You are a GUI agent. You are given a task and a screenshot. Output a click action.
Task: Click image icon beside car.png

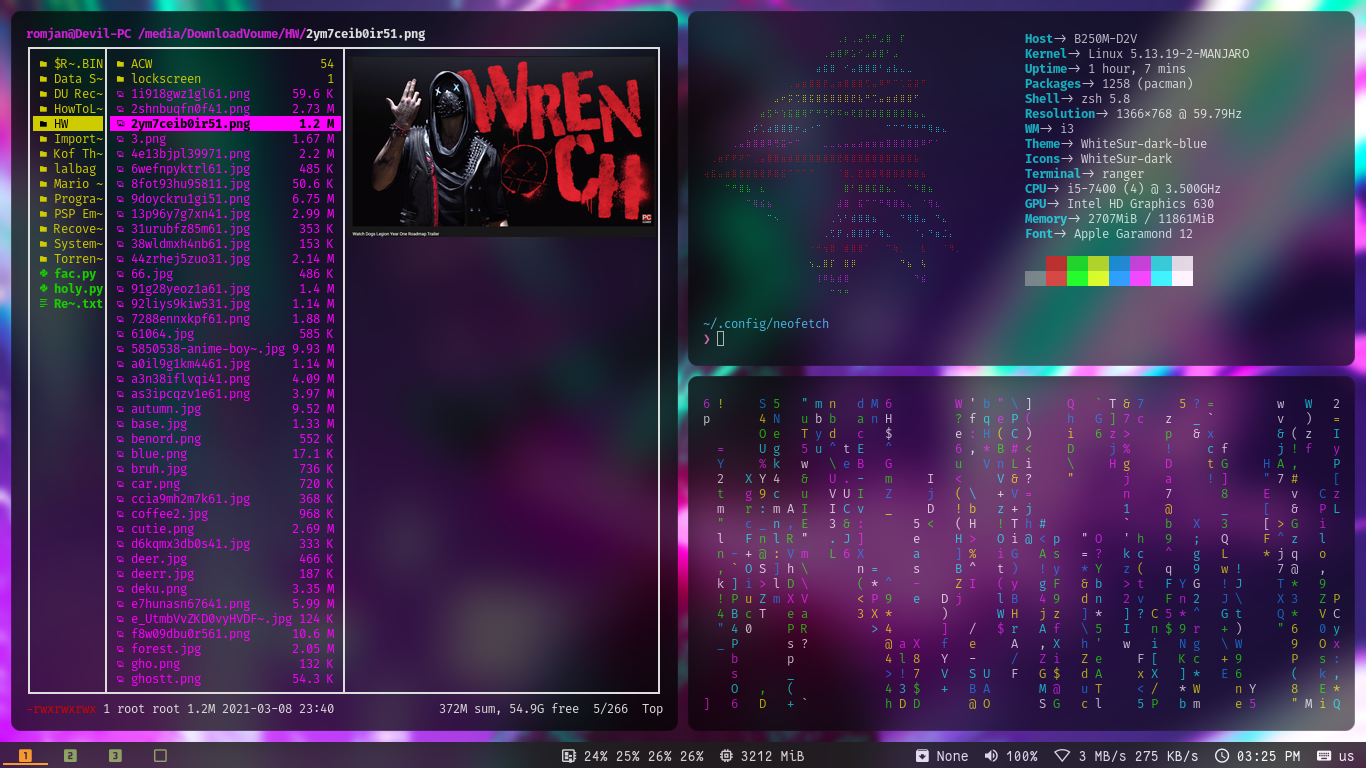[120, 484]
